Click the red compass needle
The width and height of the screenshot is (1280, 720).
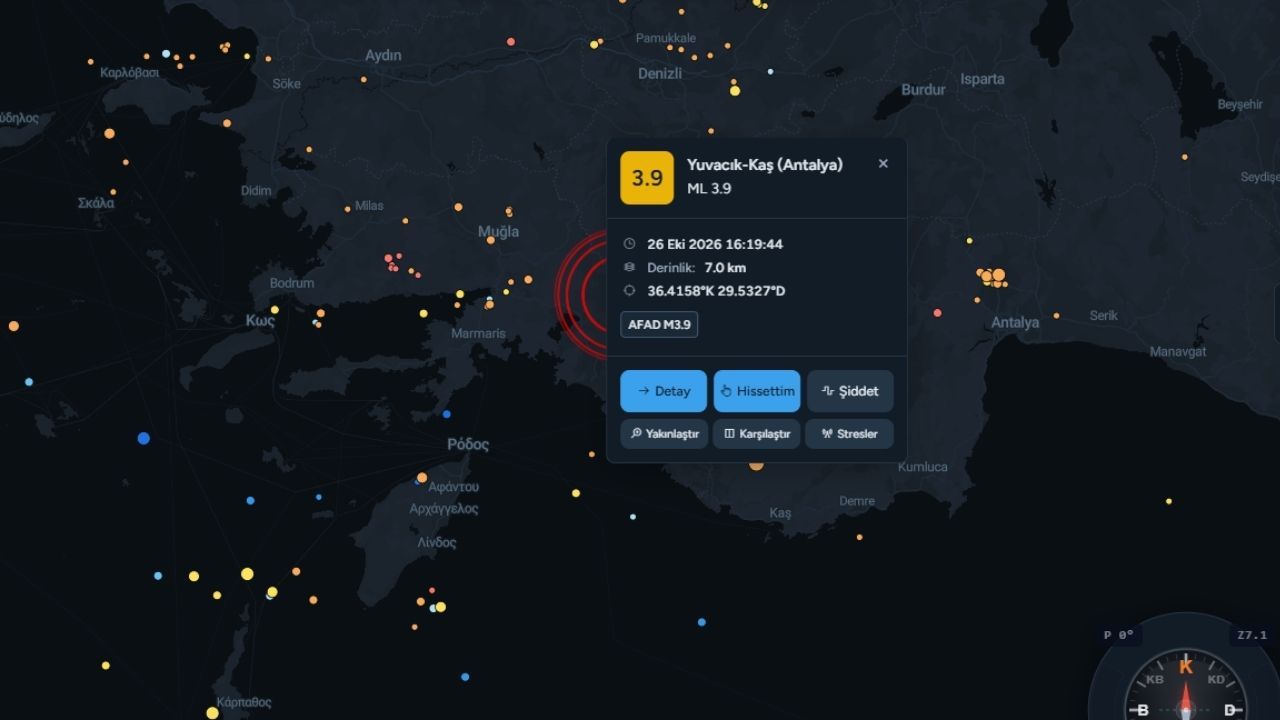1186,698
